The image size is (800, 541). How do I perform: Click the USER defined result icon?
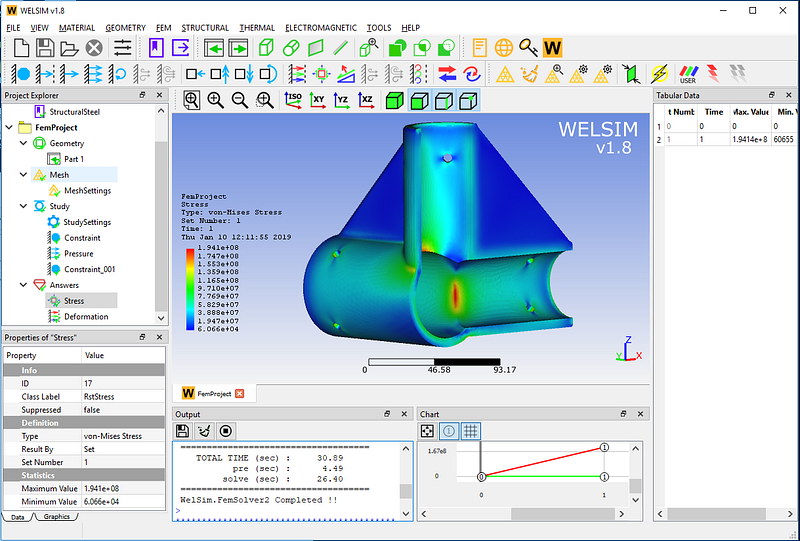pos(688,74)
